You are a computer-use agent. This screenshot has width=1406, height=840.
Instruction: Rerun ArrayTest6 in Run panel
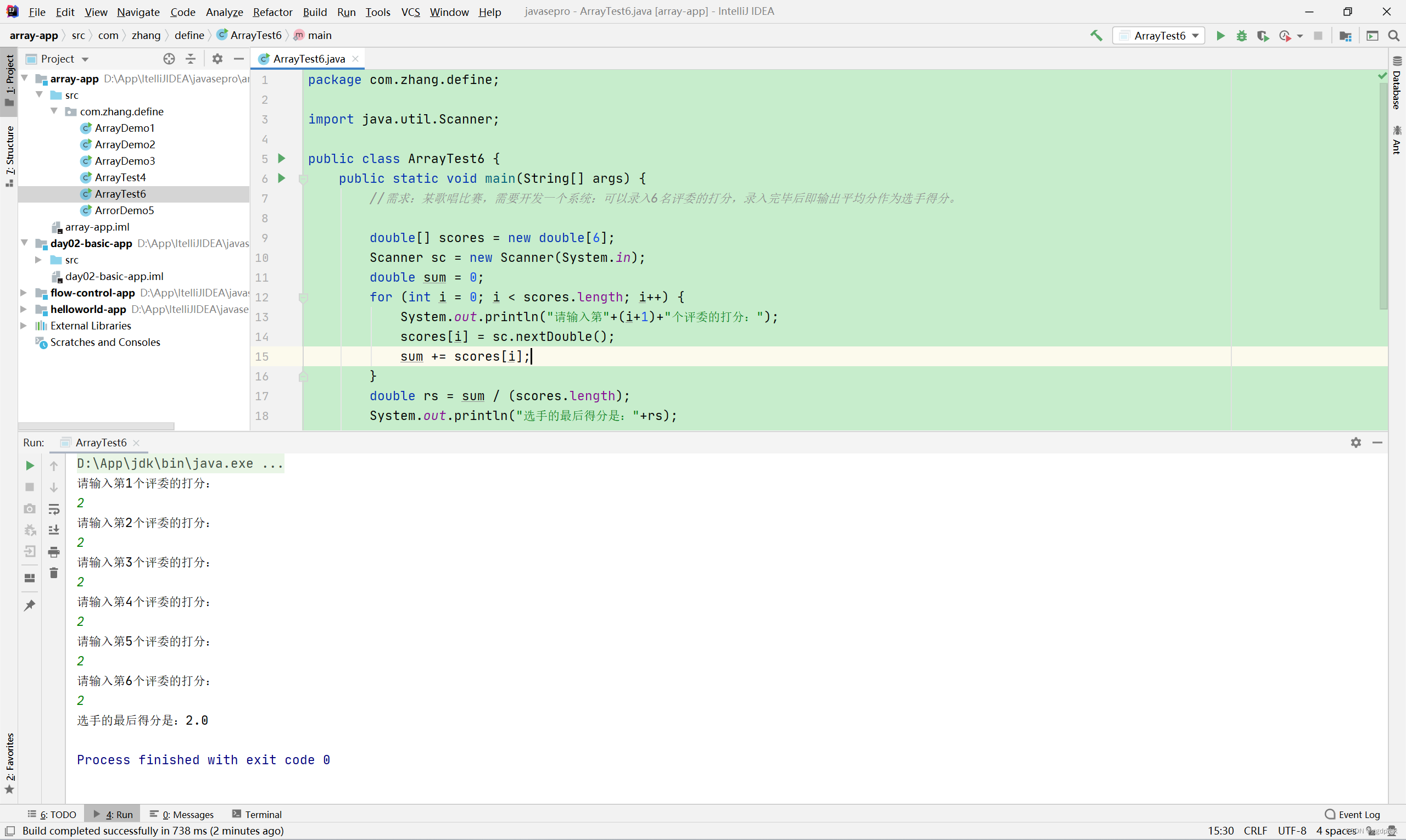click(x=30, y=465)
